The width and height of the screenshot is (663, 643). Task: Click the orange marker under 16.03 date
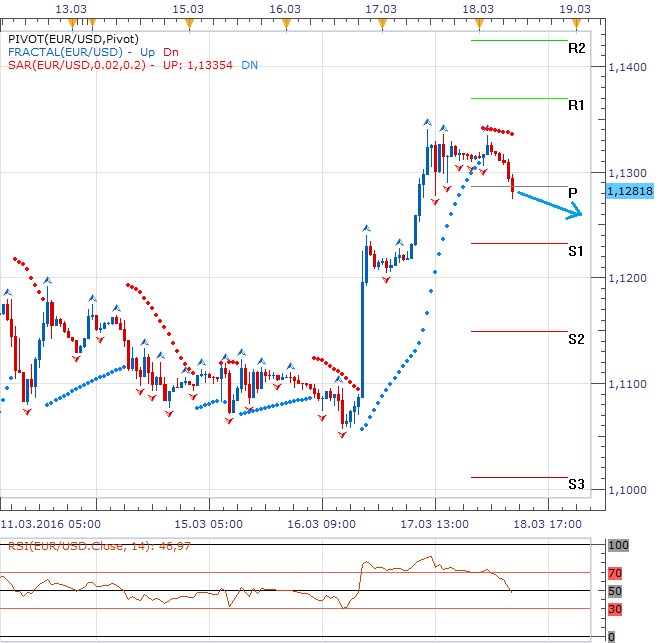(286, 22)
